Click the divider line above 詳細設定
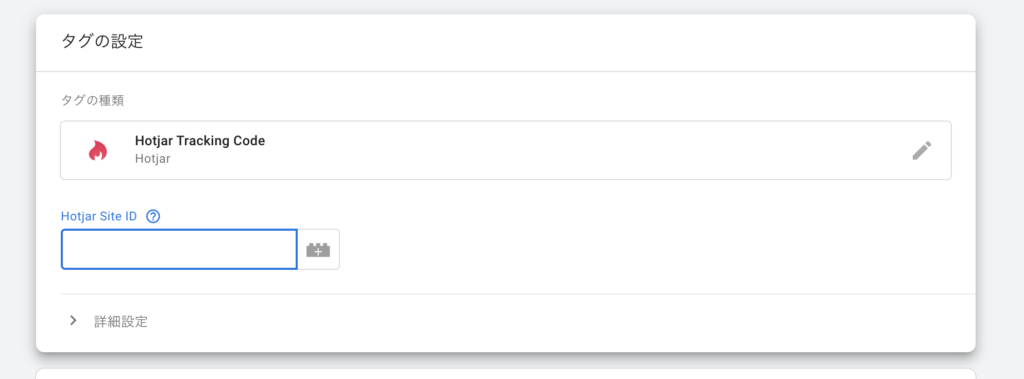Screen dimensions: 1024x379 pyautogui.click(x=518, y=294)
